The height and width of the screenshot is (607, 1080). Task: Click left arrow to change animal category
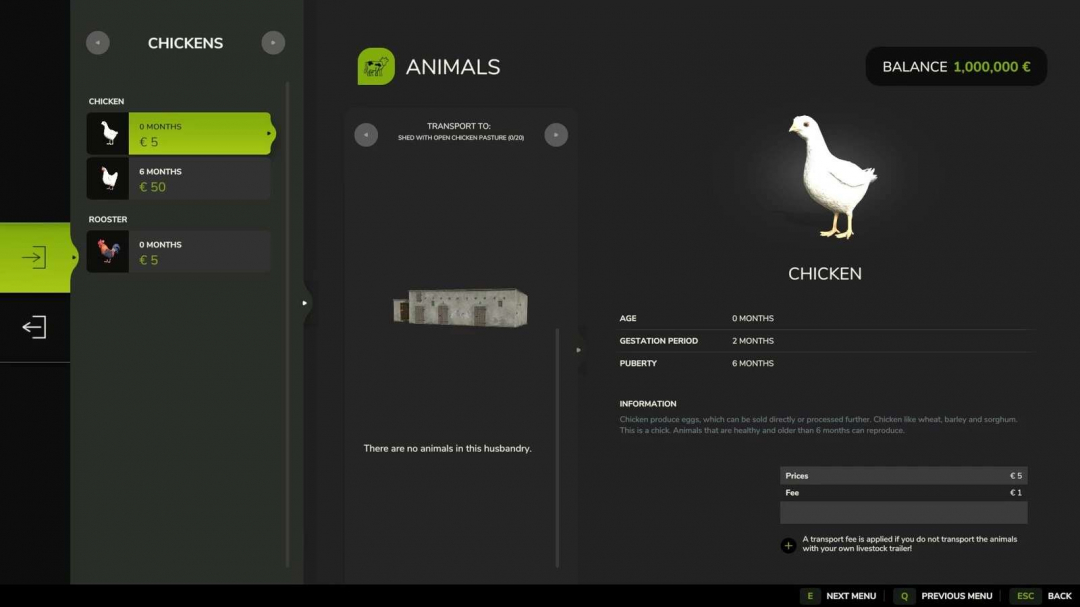click(x=97, y=42)
